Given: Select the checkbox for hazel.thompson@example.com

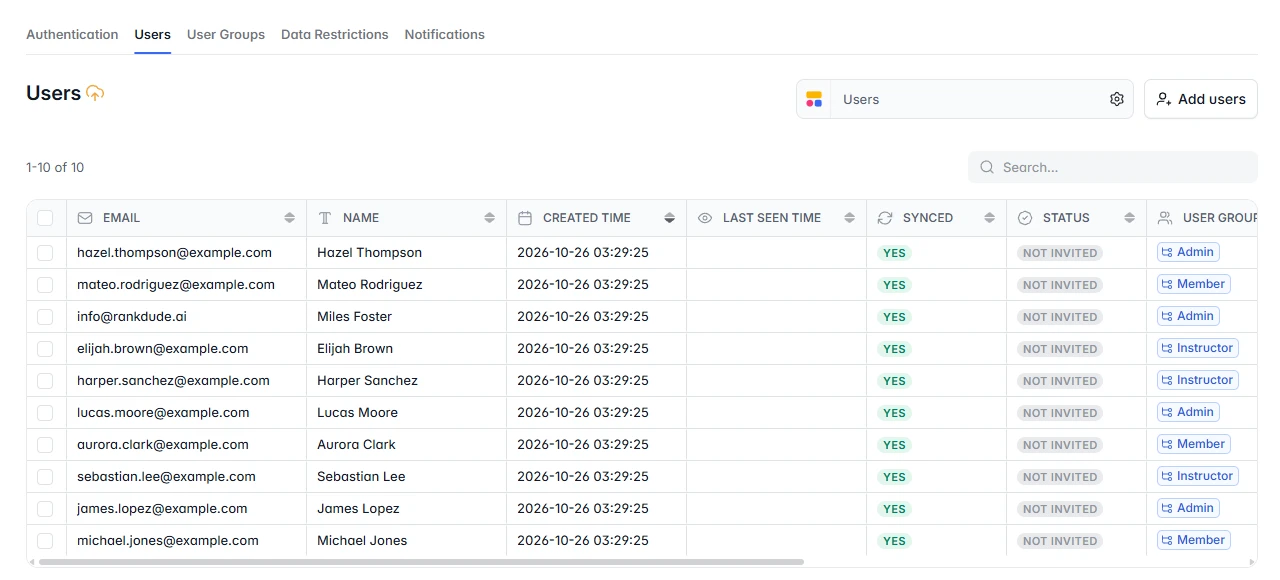Looking at the screenshot, I should pos(45,252).
